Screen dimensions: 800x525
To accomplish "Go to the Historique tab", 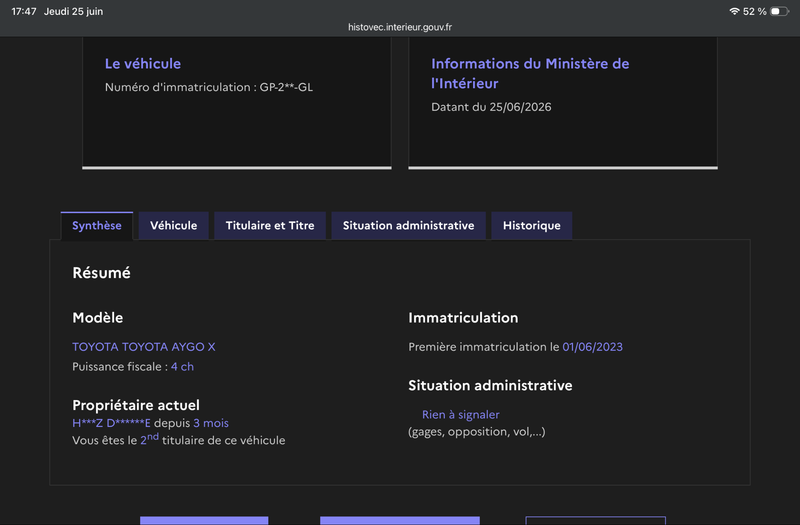I will click(x=532, y=226).
